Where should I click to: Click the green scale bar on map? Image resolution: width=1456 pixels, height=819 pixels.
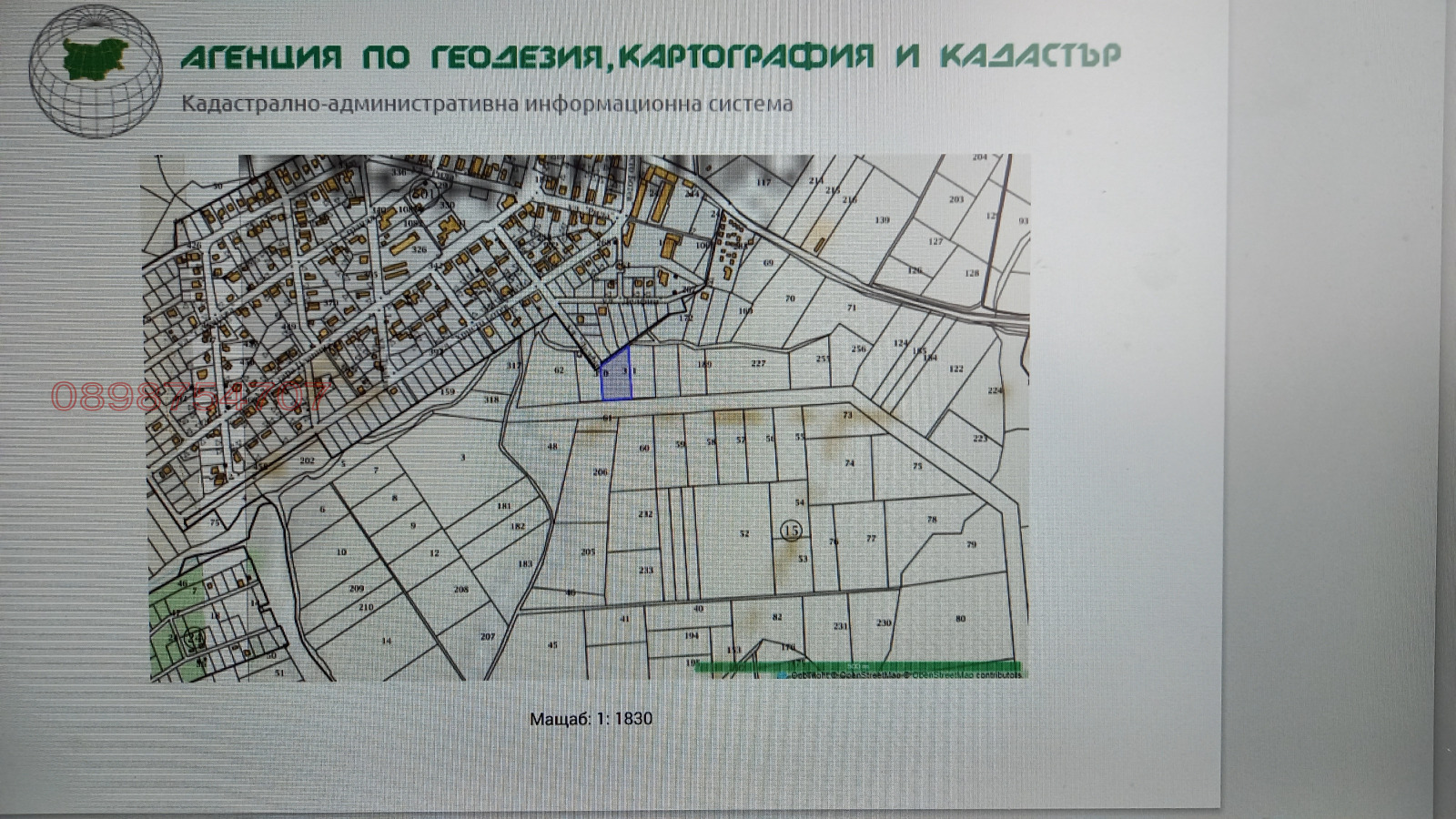pyautogui.click(x=855, y=667)
